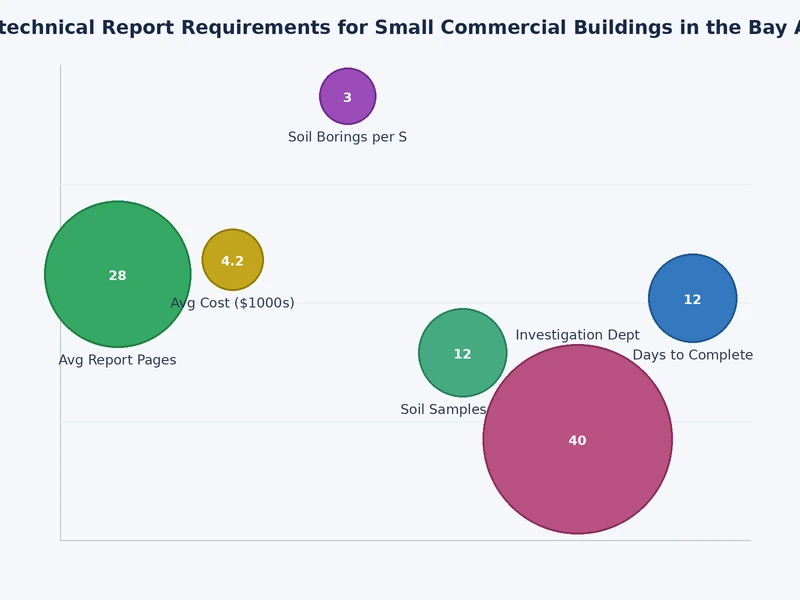The width and height of the screenshot is (800, 600).
Task: Select the 'Investigation Dept' label
Action: tap(578, 335)
